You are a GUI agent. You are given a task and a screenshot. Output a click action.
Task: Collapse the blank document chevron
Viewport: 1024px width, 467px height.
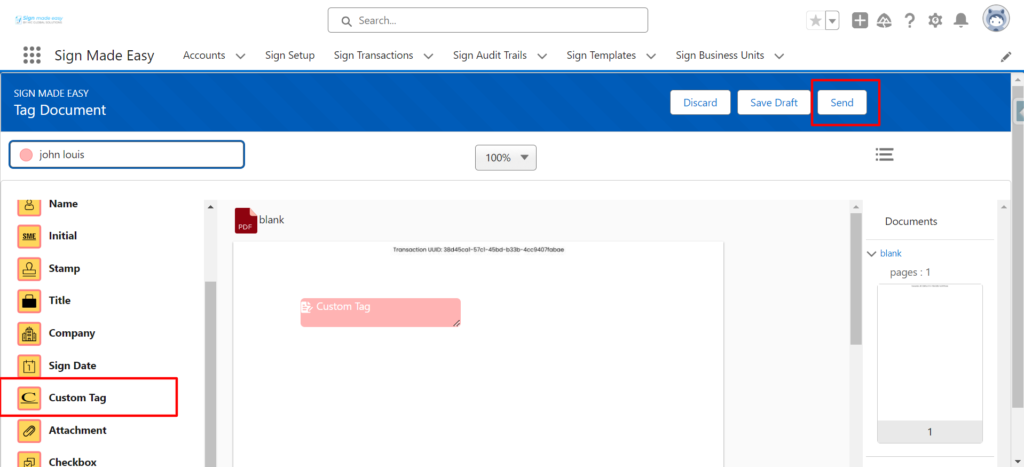[871, 253]
